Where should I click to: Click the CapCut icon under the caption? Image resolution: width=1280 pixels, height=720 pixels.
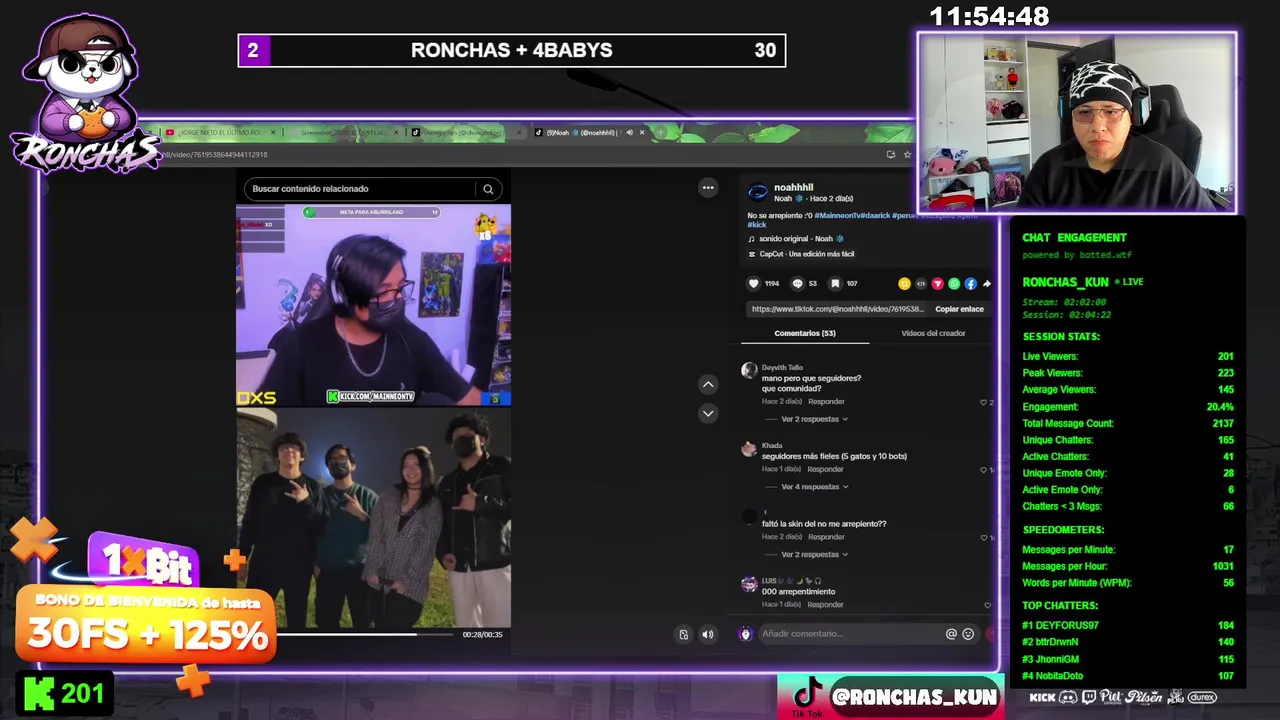(x=752, y=254)
